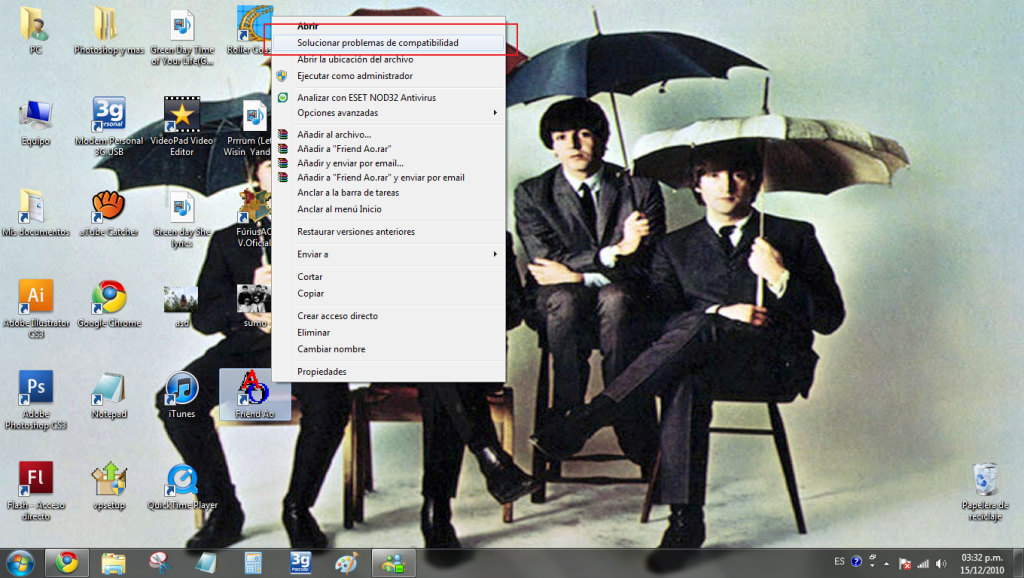The image size is (1024, 578).
Task: Click the Show desktop button
Action: (1017, 563)
